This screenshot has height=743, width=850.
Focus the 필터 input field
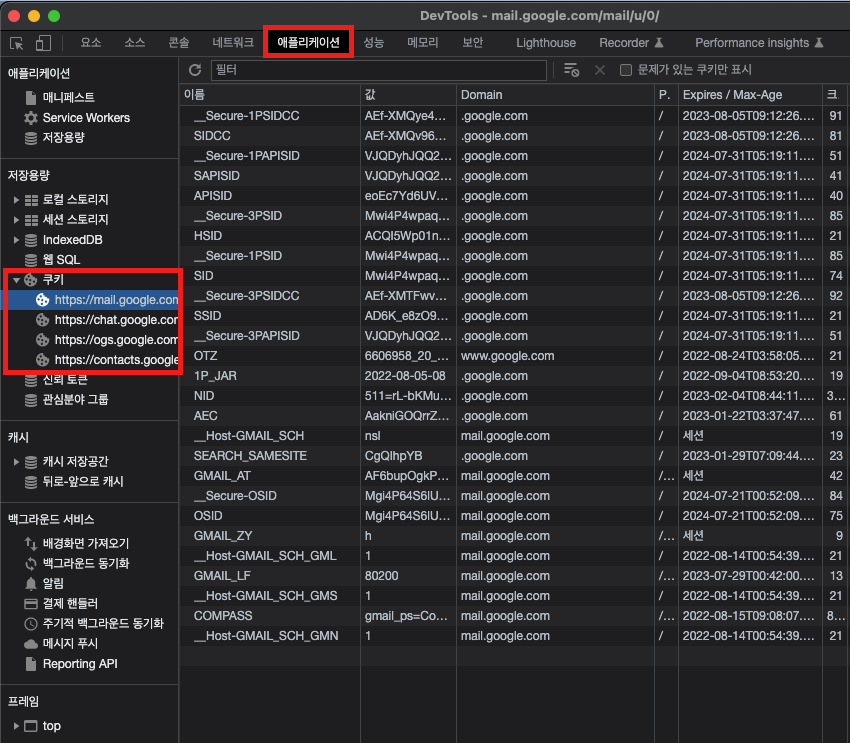coord(378,70)
